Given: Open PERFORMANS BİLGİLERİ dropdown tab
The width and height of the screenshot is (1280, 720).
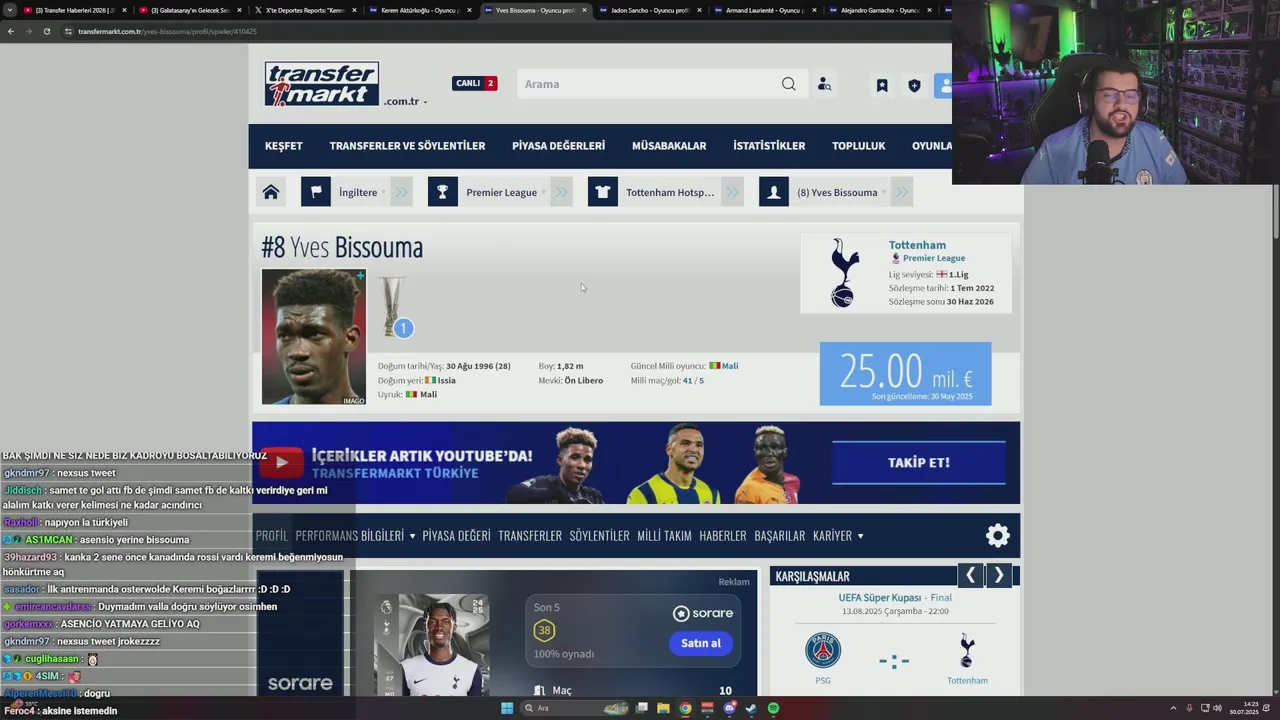Looking at the screenshot, I should [355, 536].
